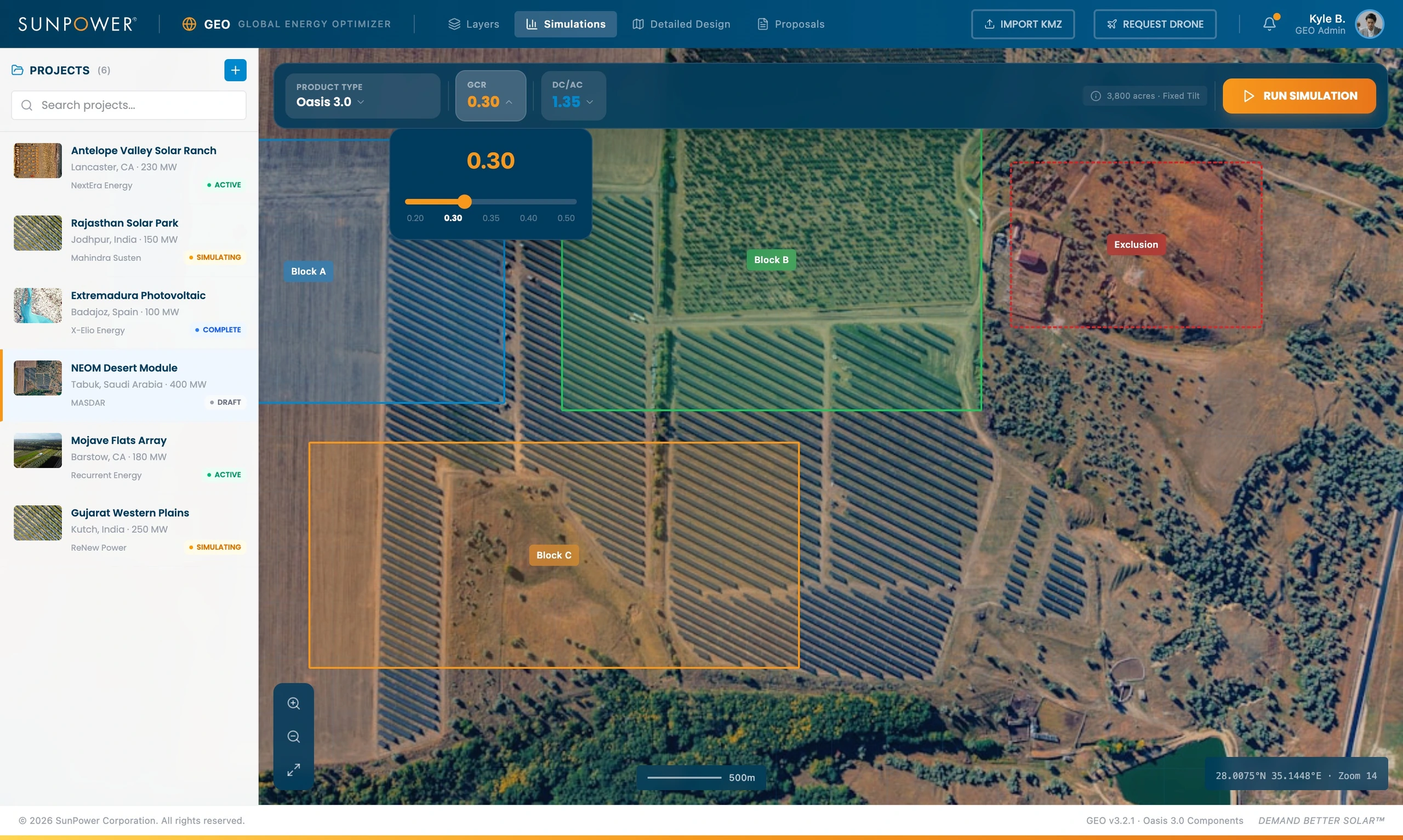Screen dimensions: 1403x840
Task: Click Antelope Valley project thumbnail
Action: point(38,161)
